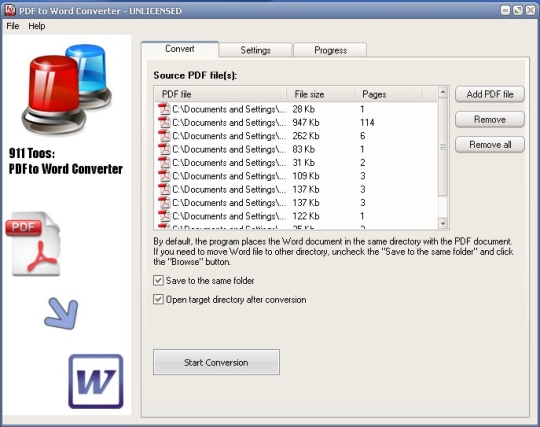
Task: Click the app icon in the title bar
Action: click(x=10, y=10)
